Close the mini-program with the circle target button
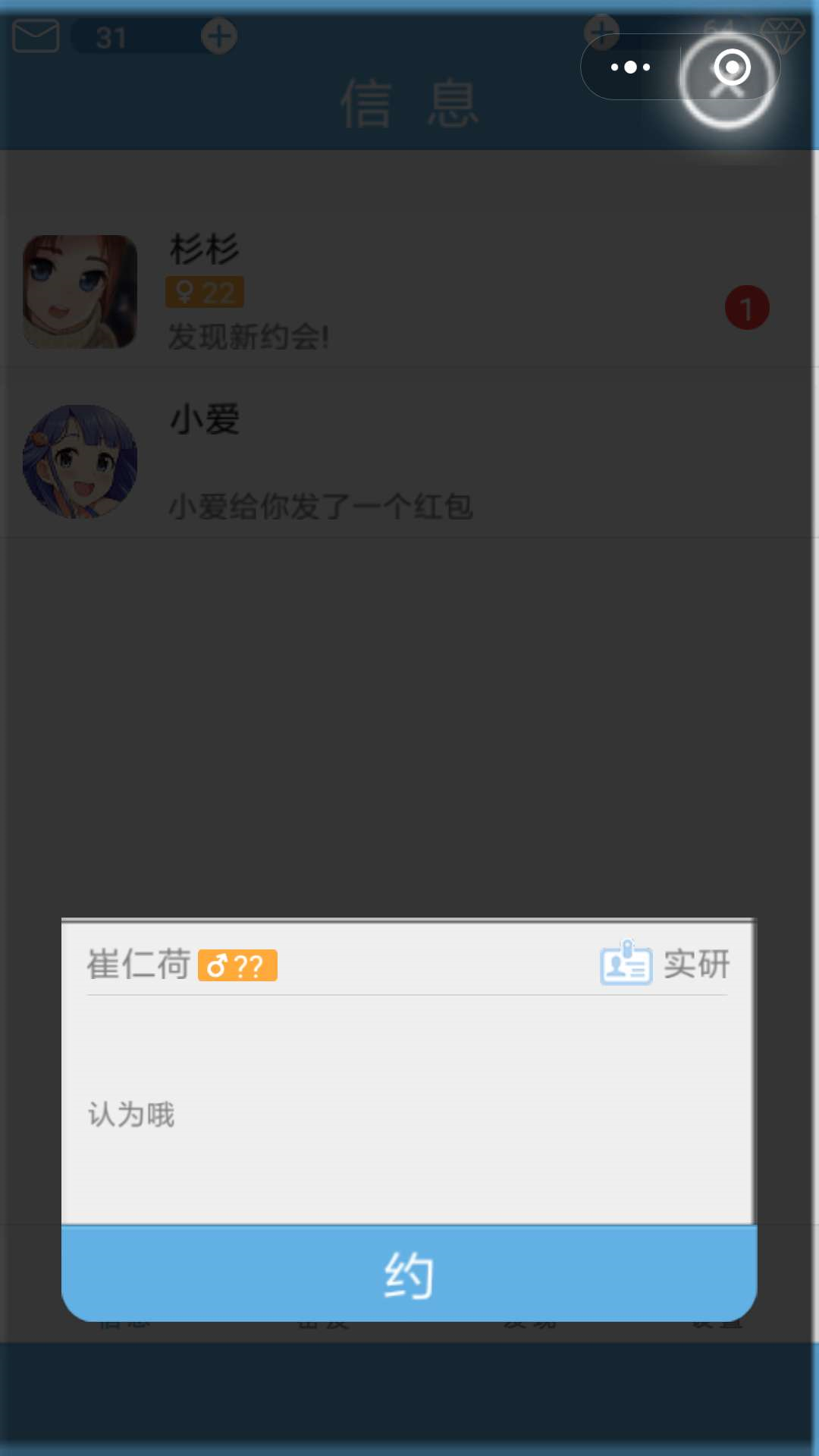The width and height of the screenshot is (819, 1456). tap(732, 67)
